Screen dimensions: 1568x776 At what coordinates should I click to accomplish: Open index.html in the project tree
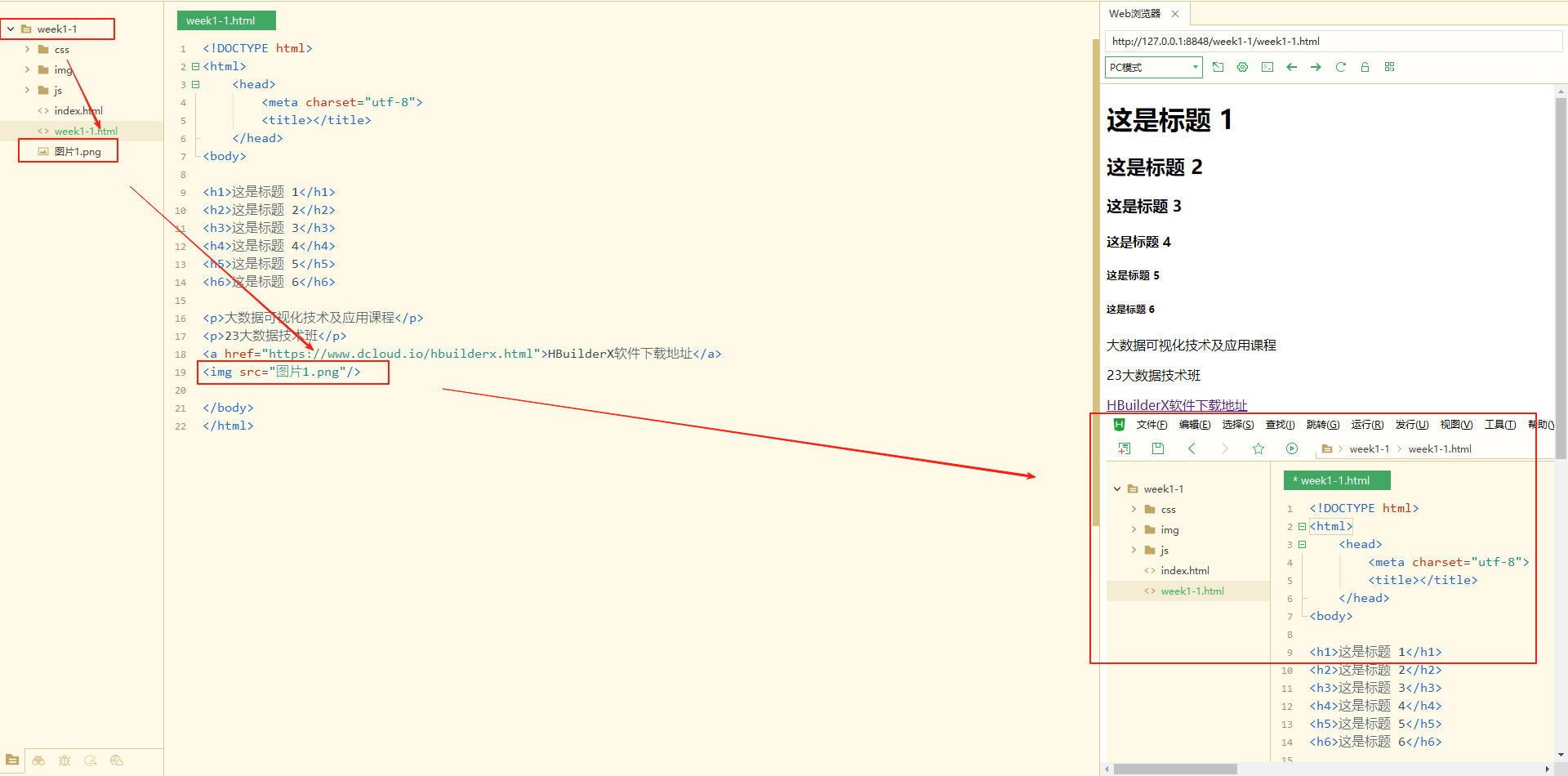(x=78, y=111)
